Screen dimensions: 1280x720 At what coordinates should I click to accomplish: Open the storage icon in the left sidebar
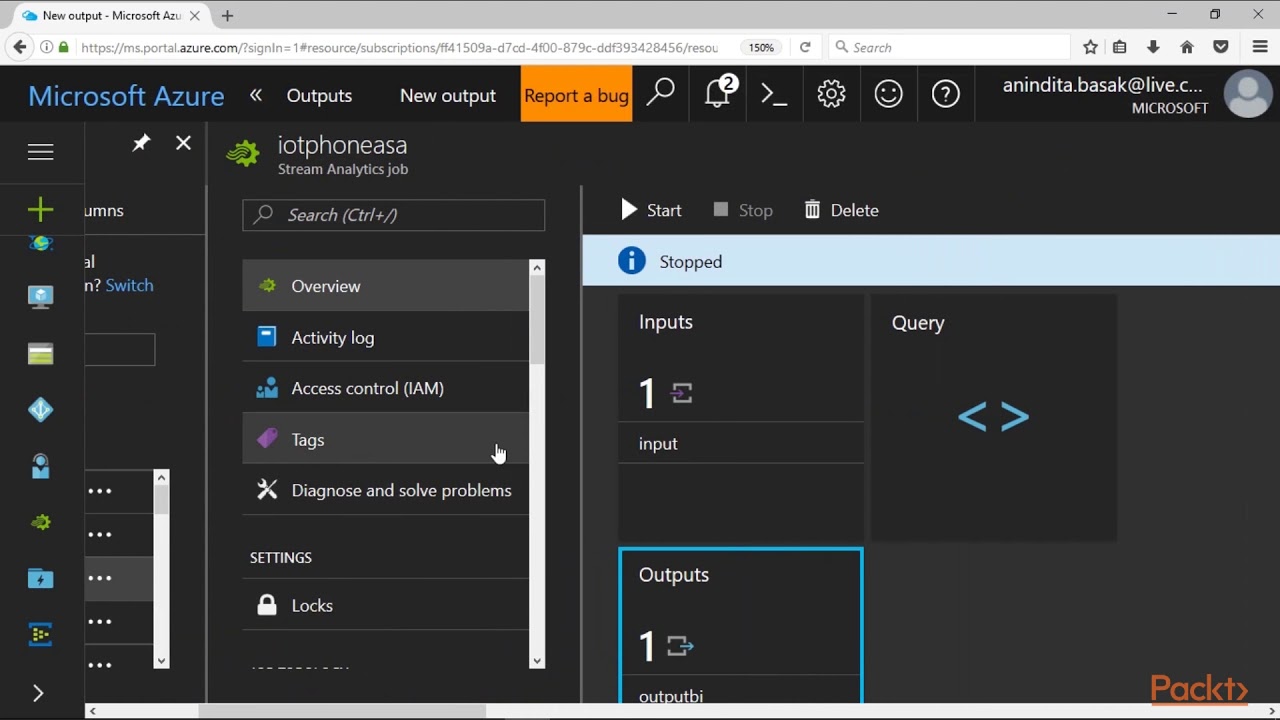pyautogui.click(x=41, y=354)
